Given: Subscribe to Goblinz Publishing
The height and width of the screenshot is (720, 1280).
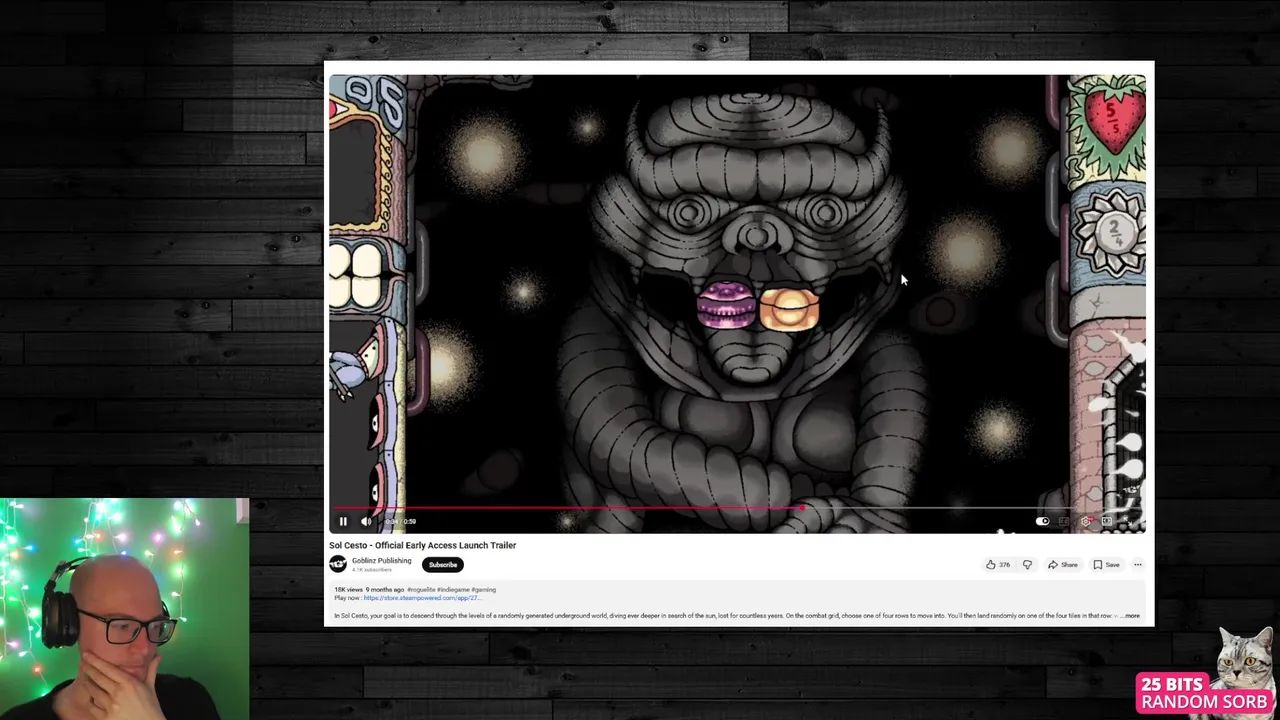Looking at the screenshot, I should tap(443, 565).
